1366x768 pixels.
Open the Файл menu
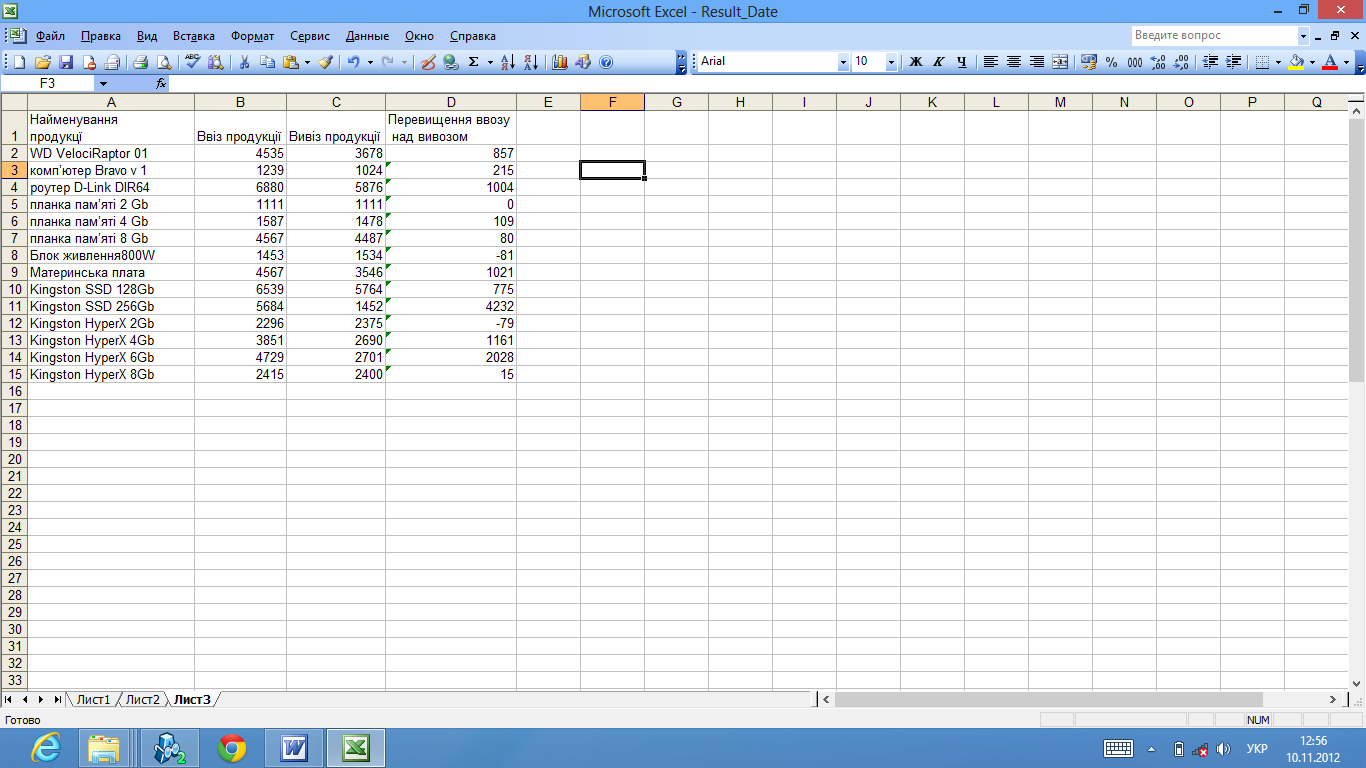point(50,36)
